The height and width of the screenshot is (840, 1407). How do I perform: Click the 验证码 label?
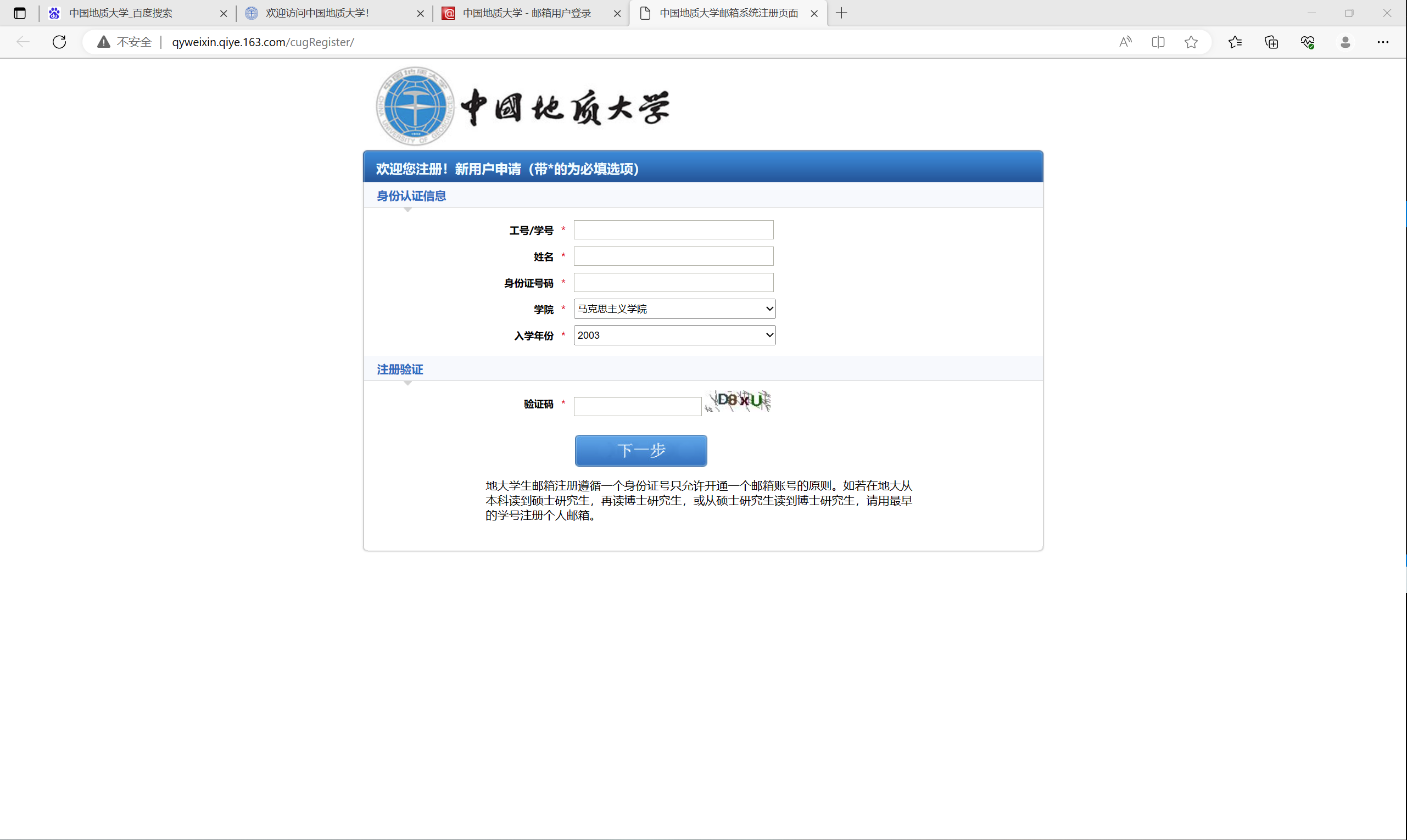[538, 404]
